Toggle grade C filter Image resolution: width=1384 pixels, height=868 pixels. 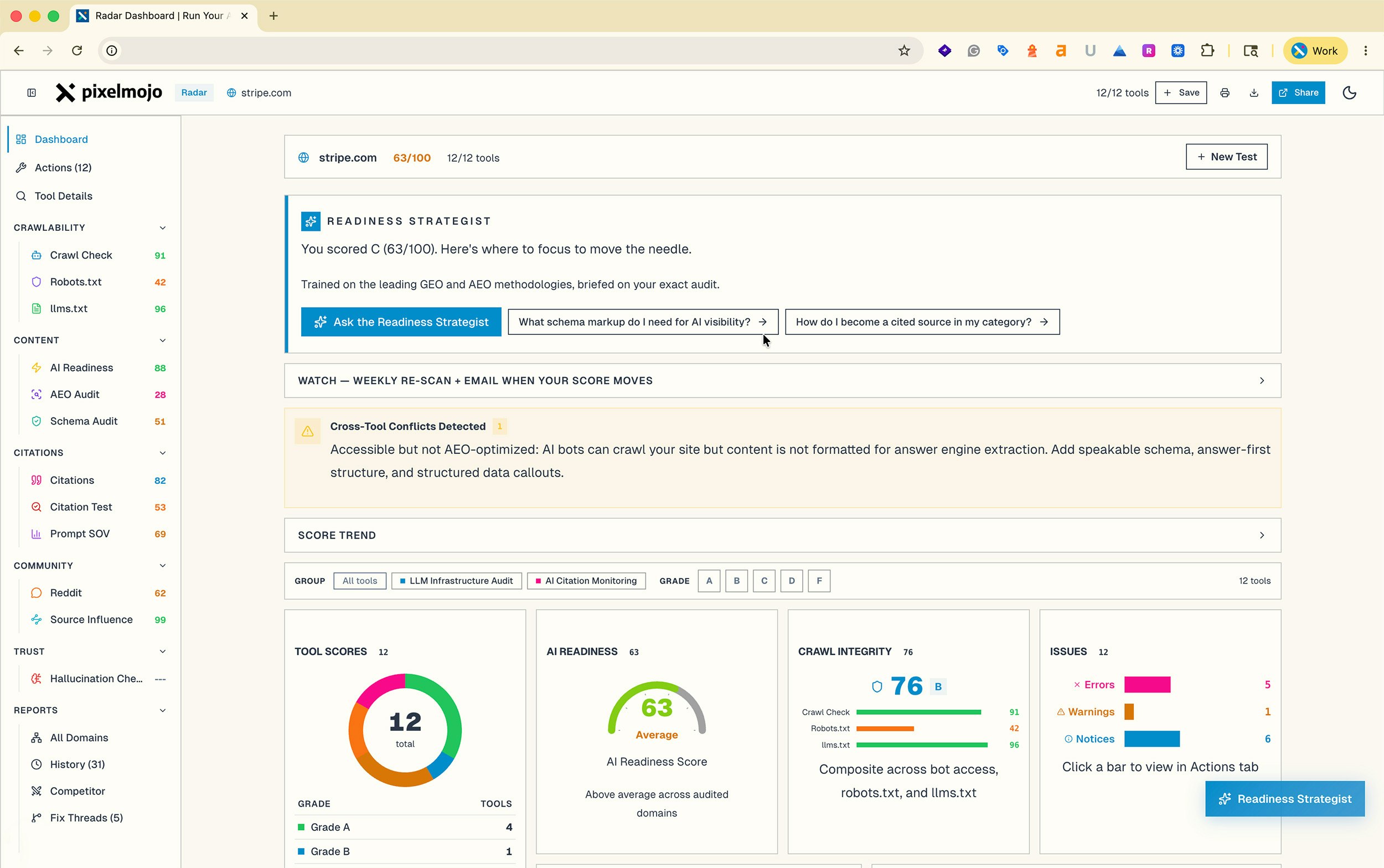tap(764, 581)
